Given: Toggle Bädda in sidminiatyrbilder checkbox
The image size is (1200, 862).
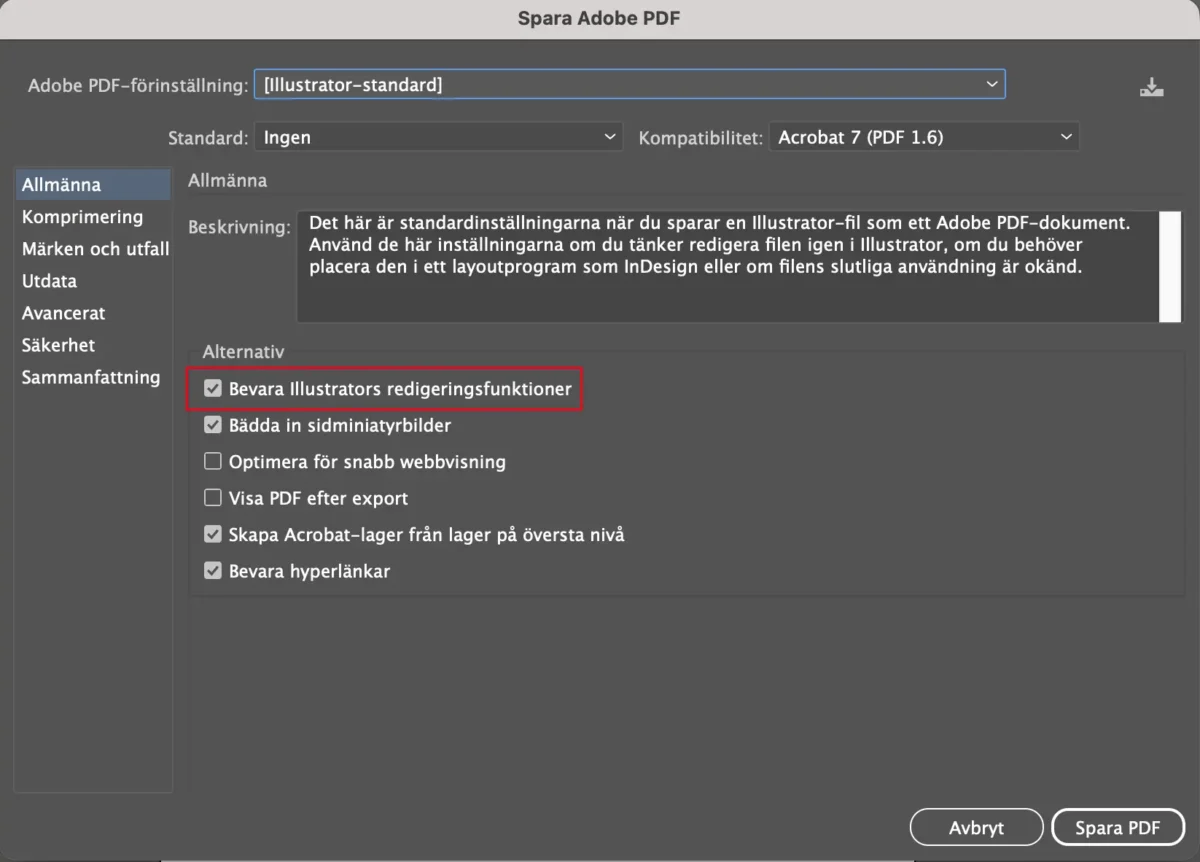Looking at the screenshot, I should (x=213, y=425).
